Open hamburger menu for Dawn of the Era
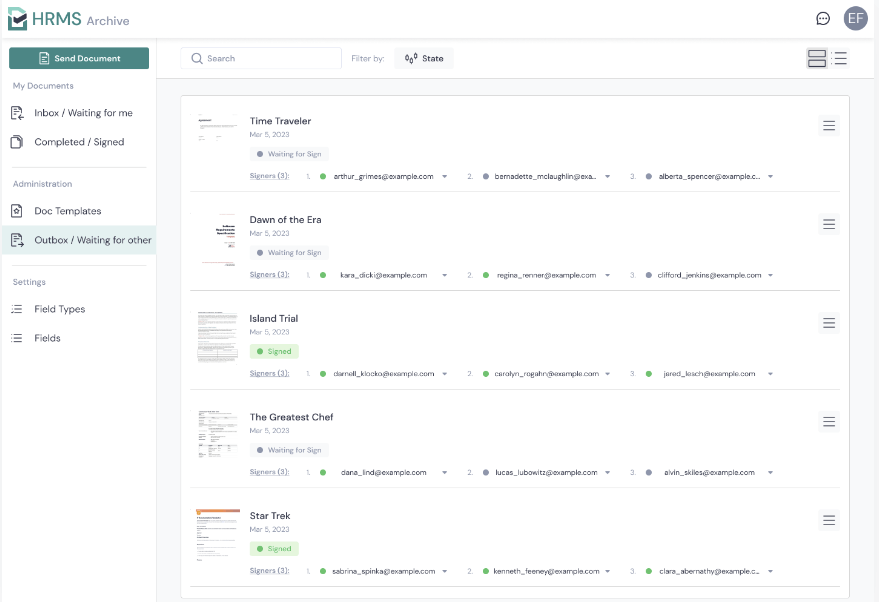Image resolution: width=879 pixels, height=602 pixels. point(829,224)
